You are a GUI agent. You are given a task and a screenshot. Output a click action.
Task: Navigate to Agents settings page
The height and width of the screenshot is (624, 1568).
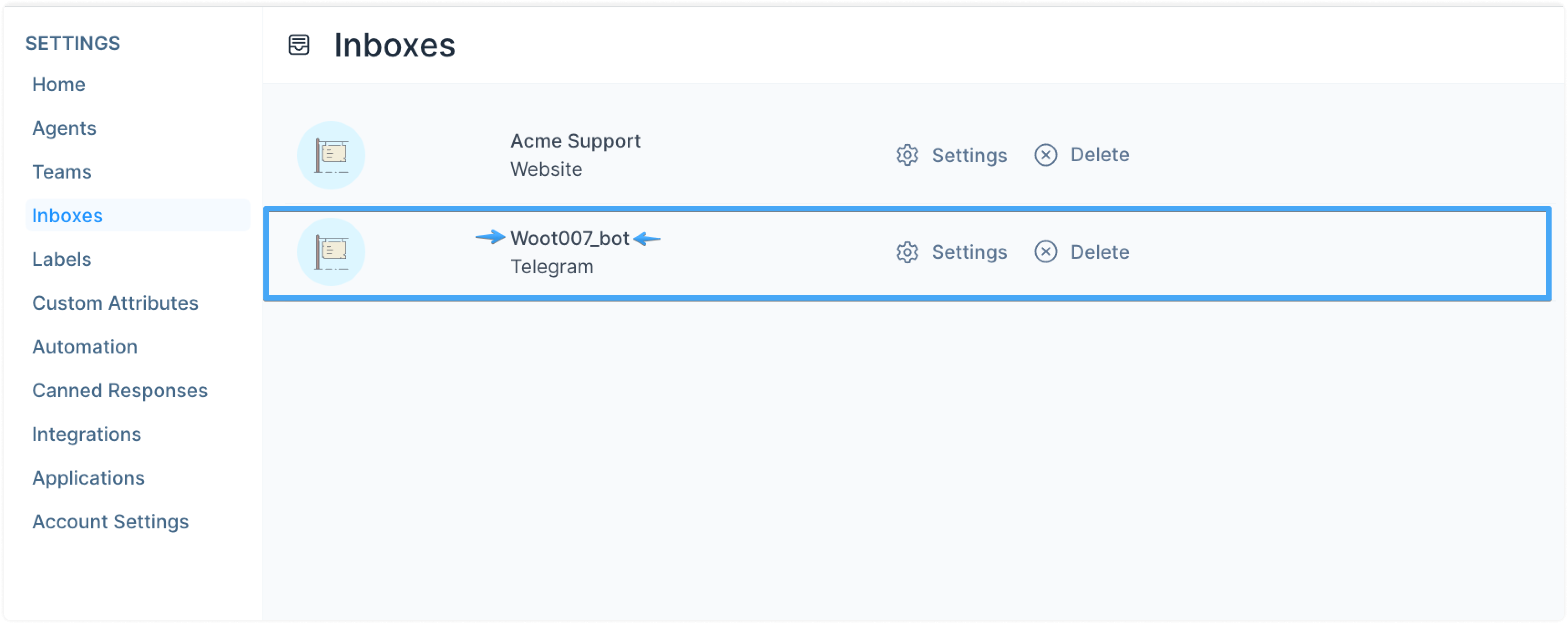pos(62,127)
